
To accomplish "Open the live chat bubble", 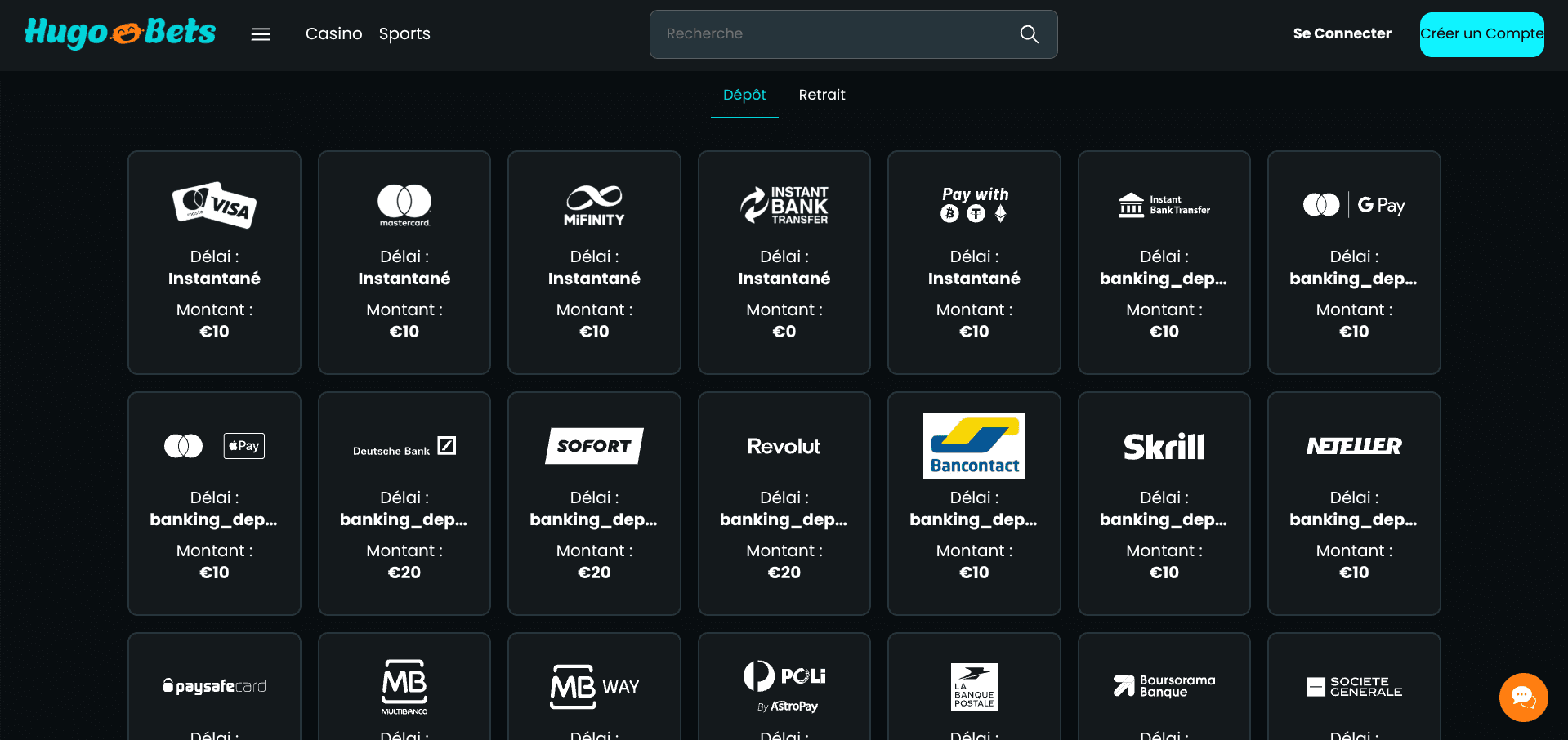I will [x=1523, y=697].
